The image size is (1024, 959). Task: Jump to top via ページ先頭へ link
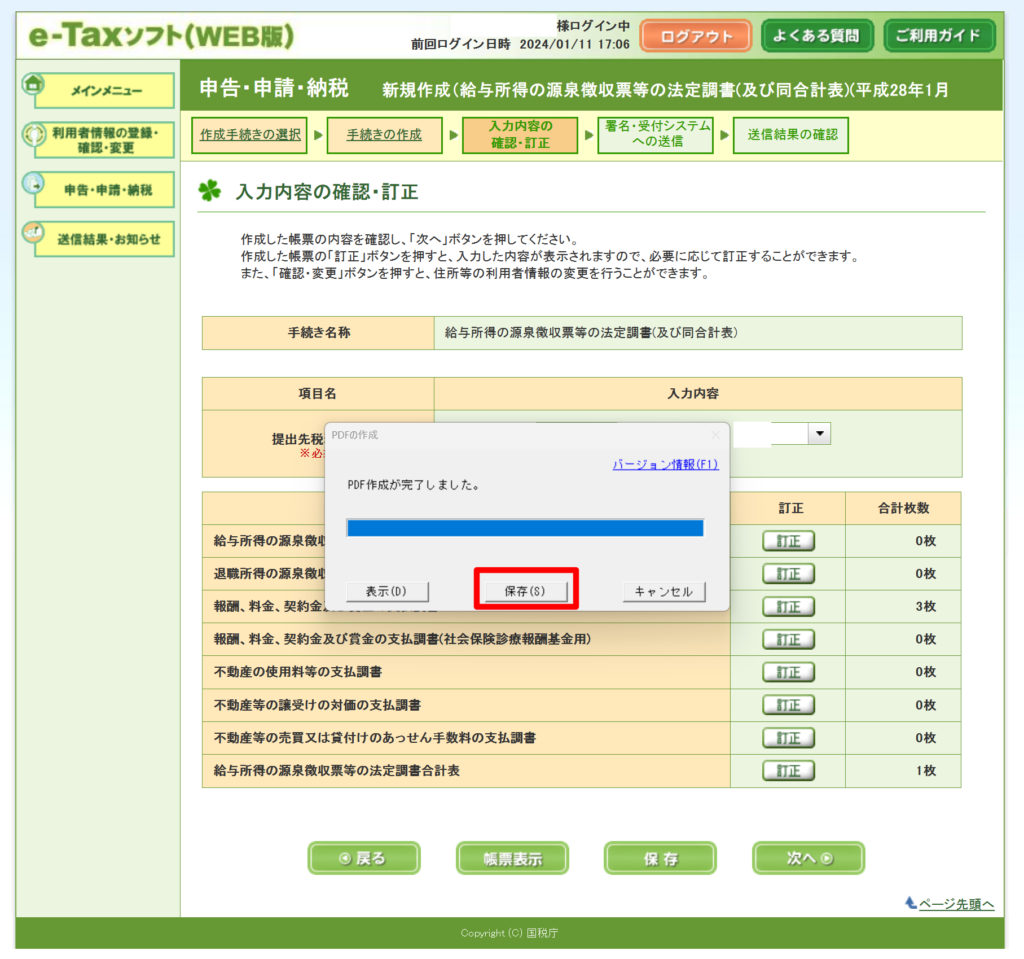click(x=955, y=904)
